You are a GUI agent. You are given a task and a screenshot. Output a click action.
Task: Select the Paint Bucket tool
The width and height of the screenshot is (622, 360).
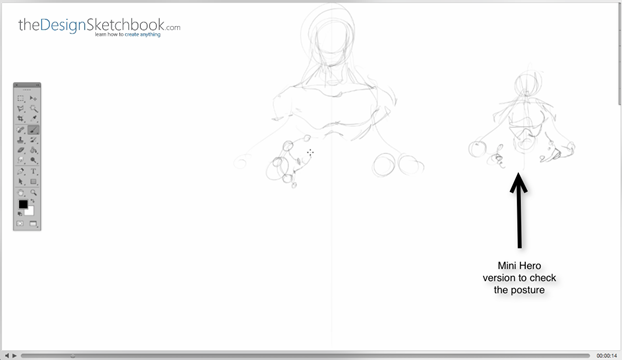pos(34,150)
